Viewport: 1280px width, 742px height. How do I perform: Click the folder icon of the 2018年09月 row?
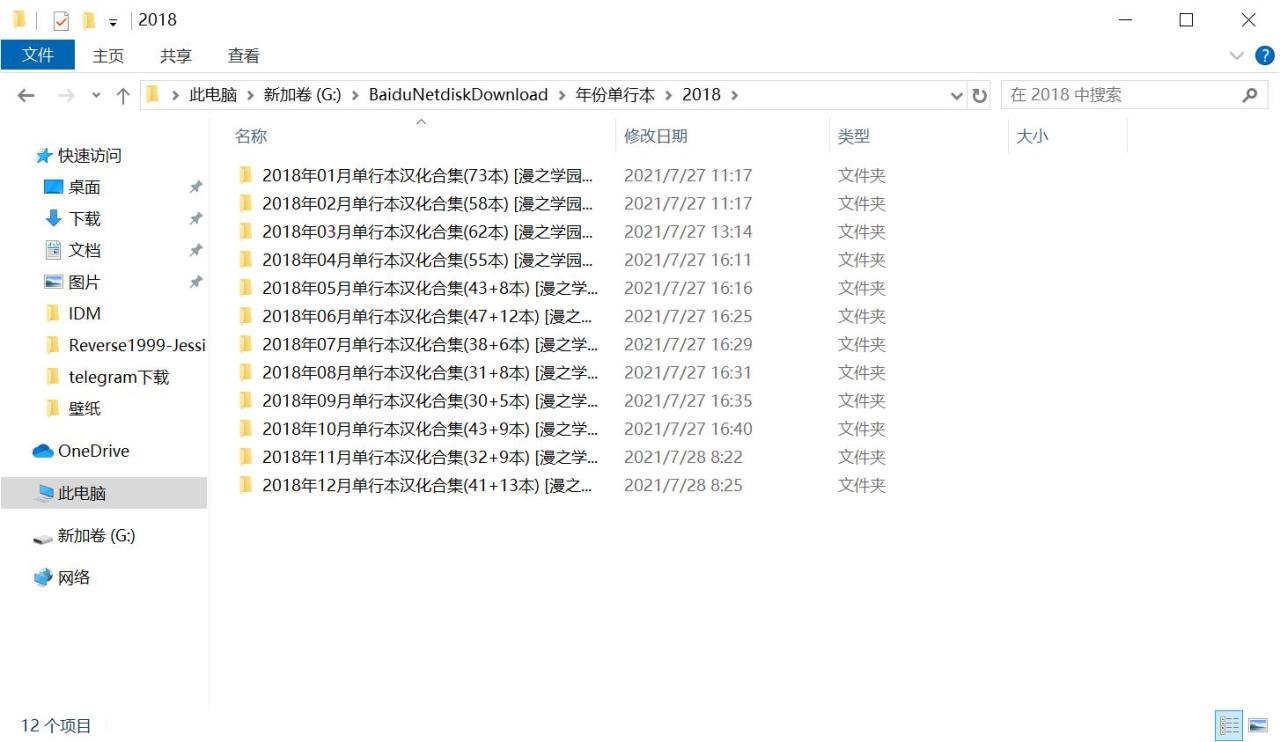pos(246,400)
